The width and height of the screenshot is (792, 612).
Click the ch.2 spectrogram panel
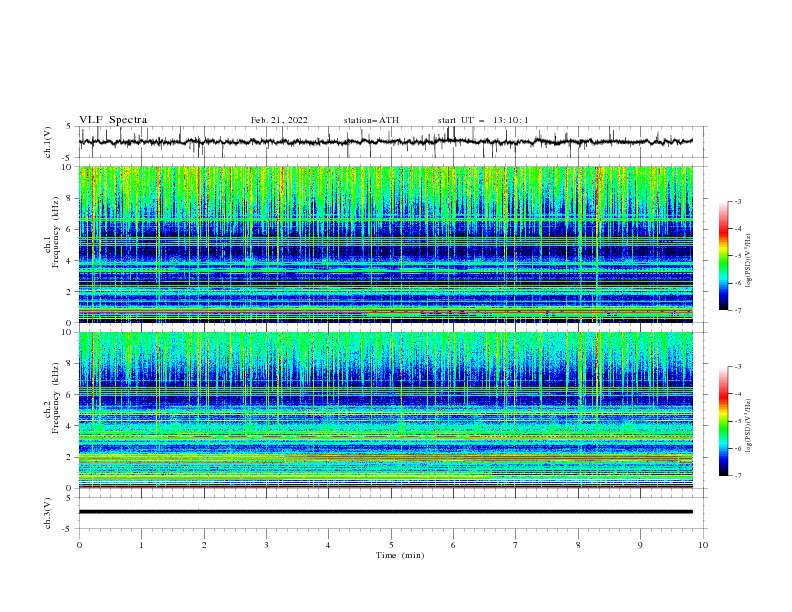(386, 410)
